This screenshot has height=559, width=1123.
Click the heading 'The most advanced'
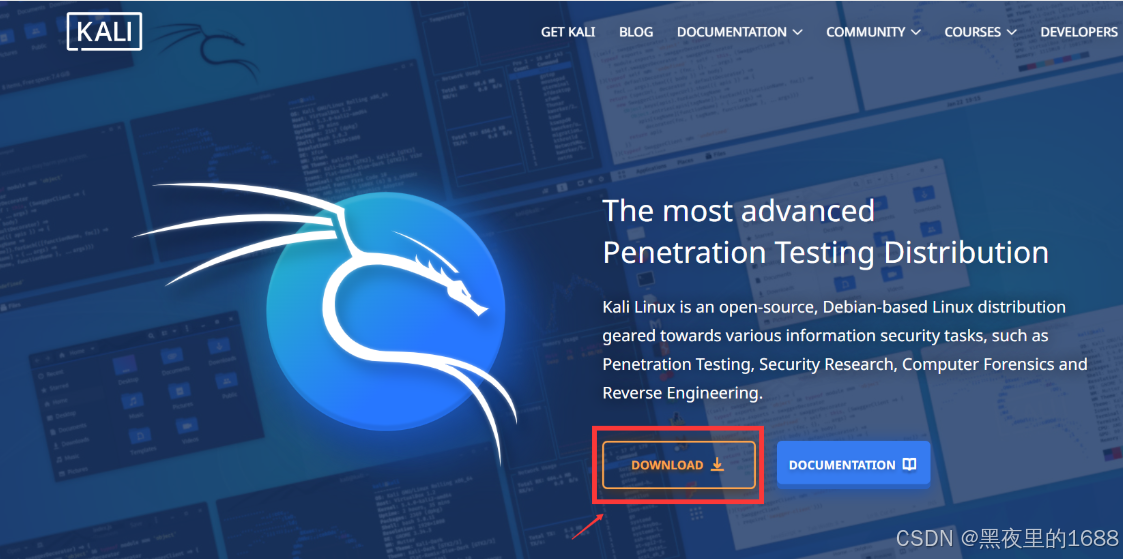point(738,211)
